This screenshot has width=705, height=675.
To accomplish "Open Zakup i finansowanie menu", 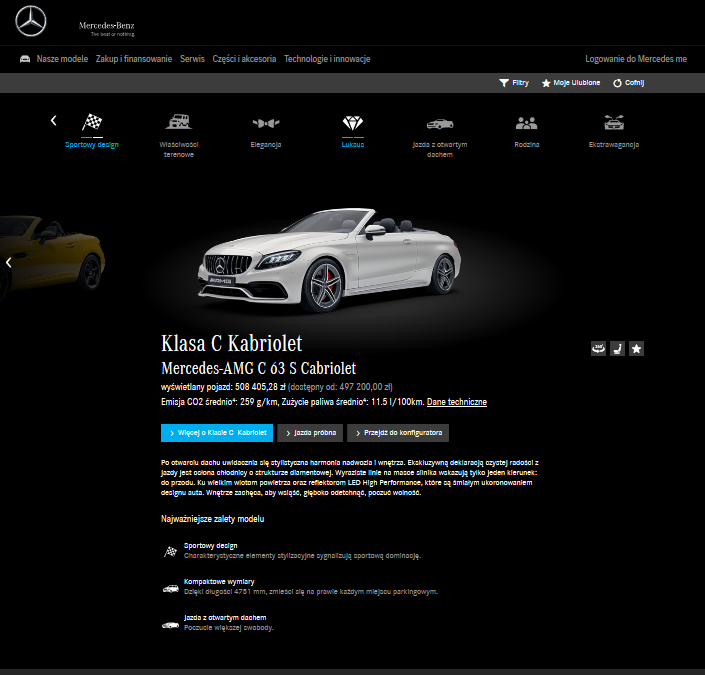I will (x=134, y=59).
